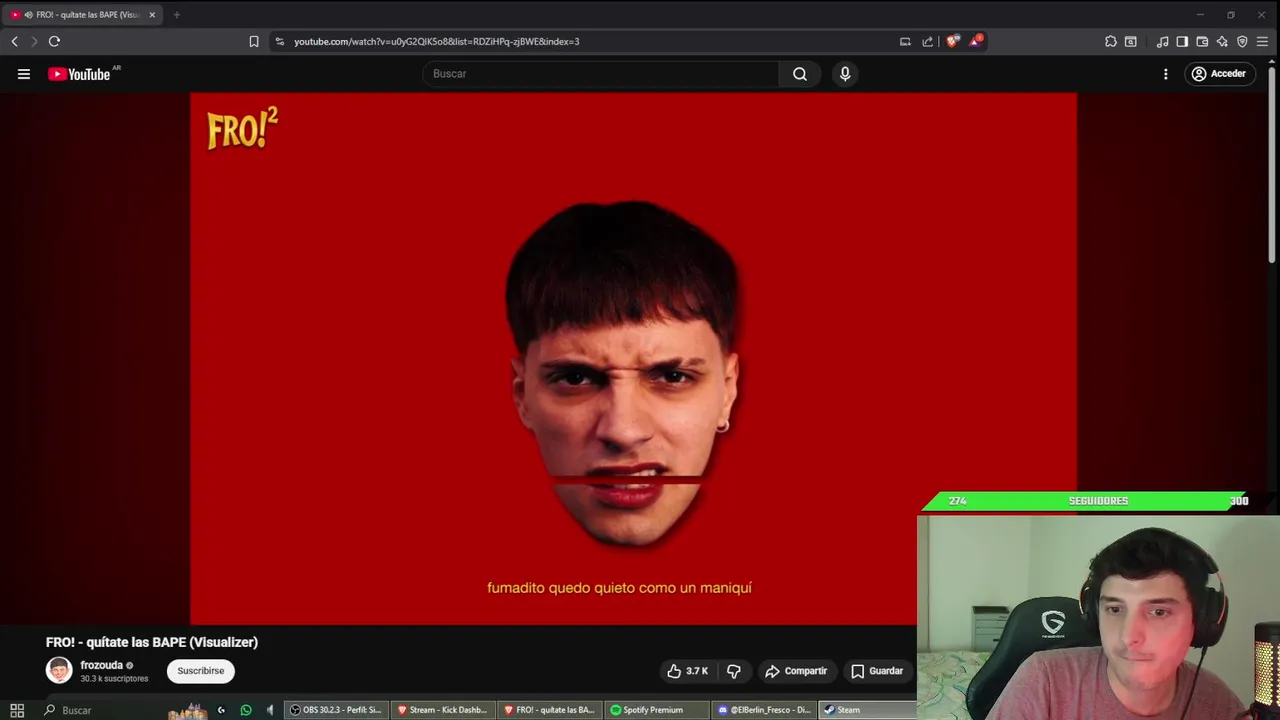Viewport: 1280px width, 720px height.
Task: Close the current YouTube tab
Action: [152, 15]
